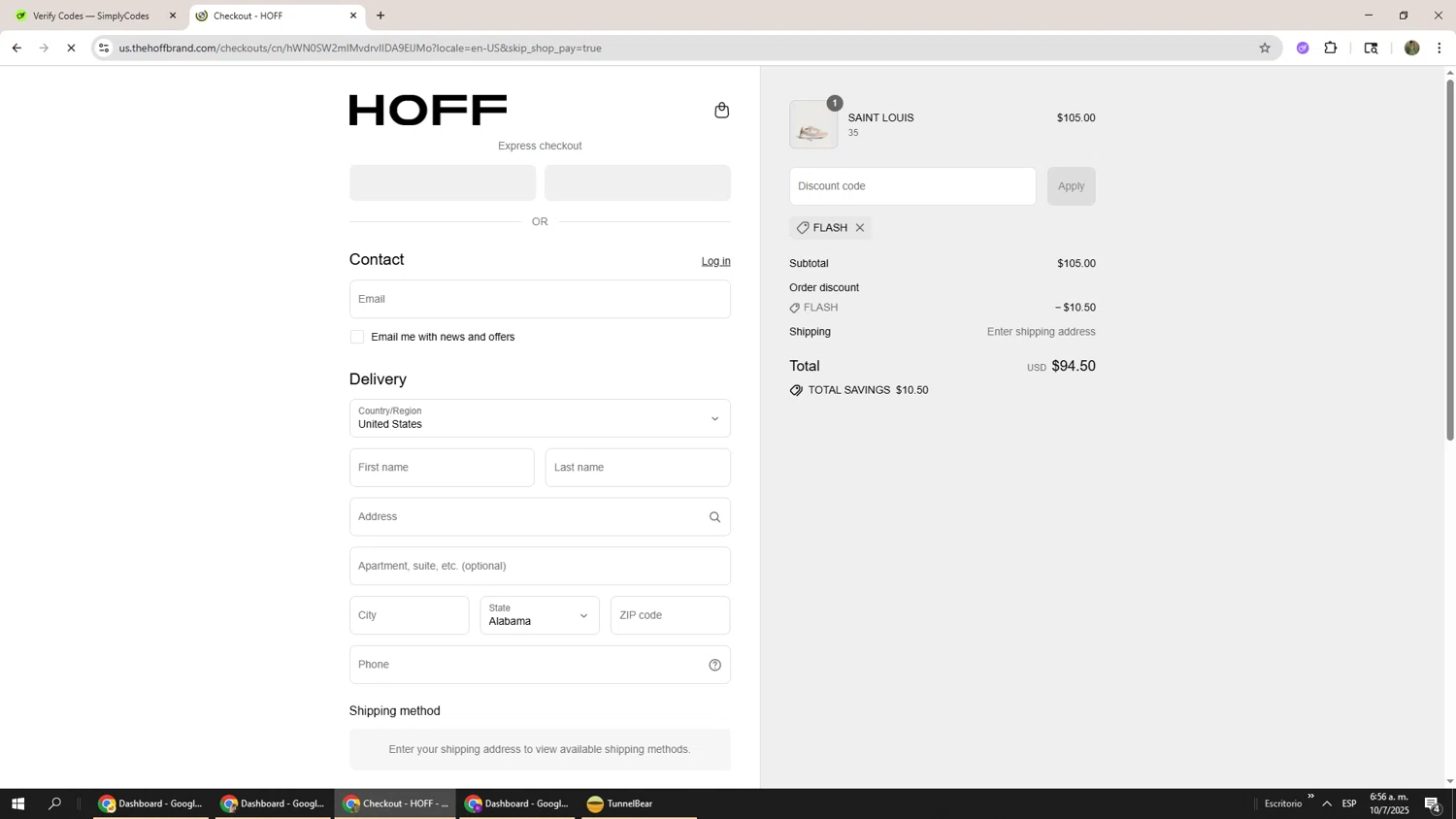Bookmark this page with the star icon
1456x819 pixels.
(x=1265, y=48)
